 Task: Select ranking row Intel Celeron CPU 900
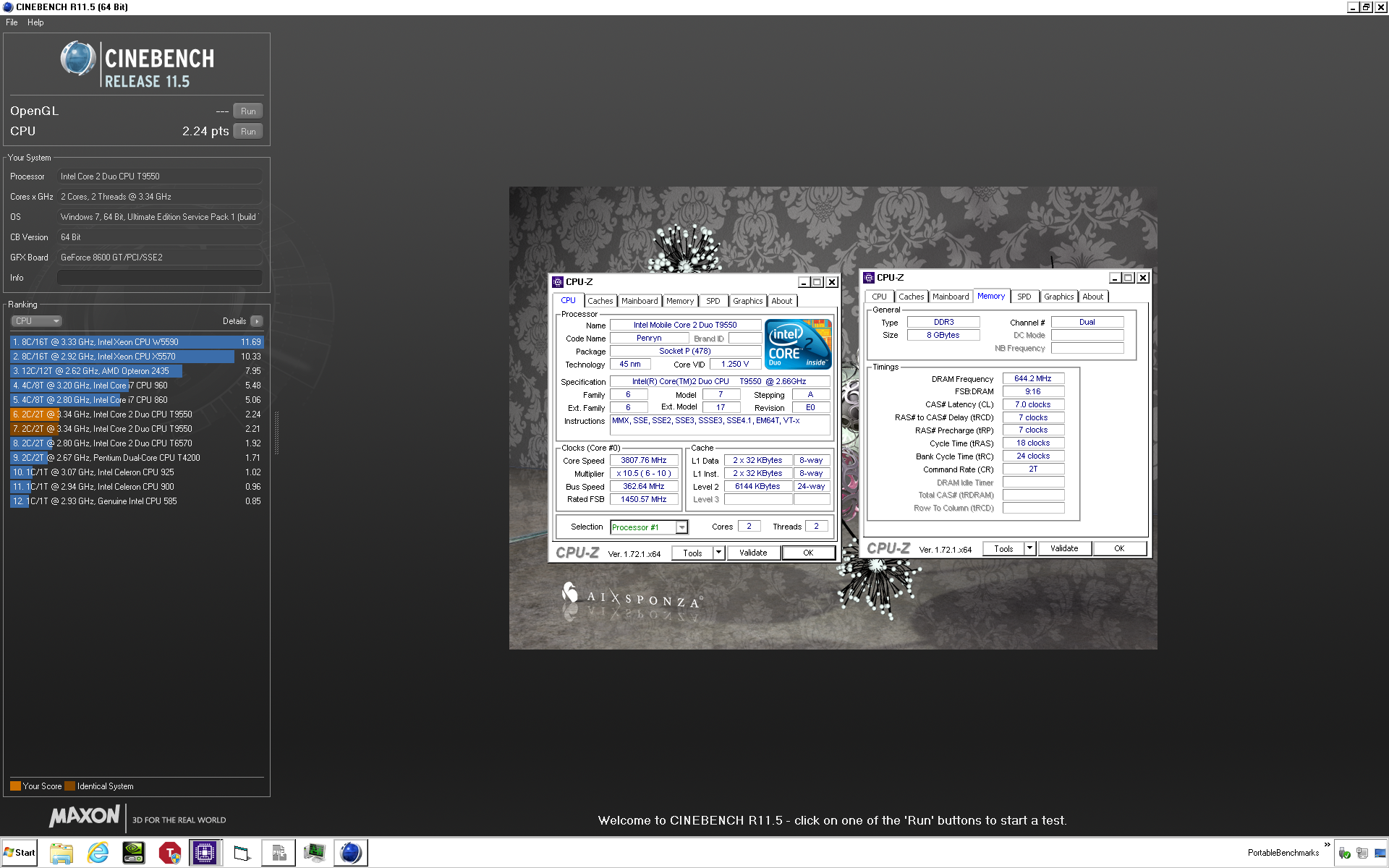pos(137,487)
